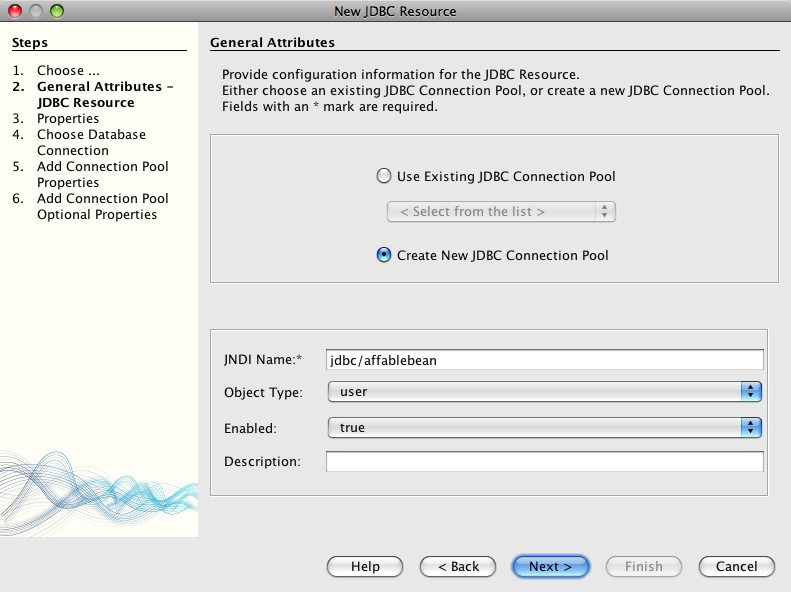Viewport: 791px width, 592px height.
Task: Minimize the dialog with the yellow button
Action: (35, 11)
